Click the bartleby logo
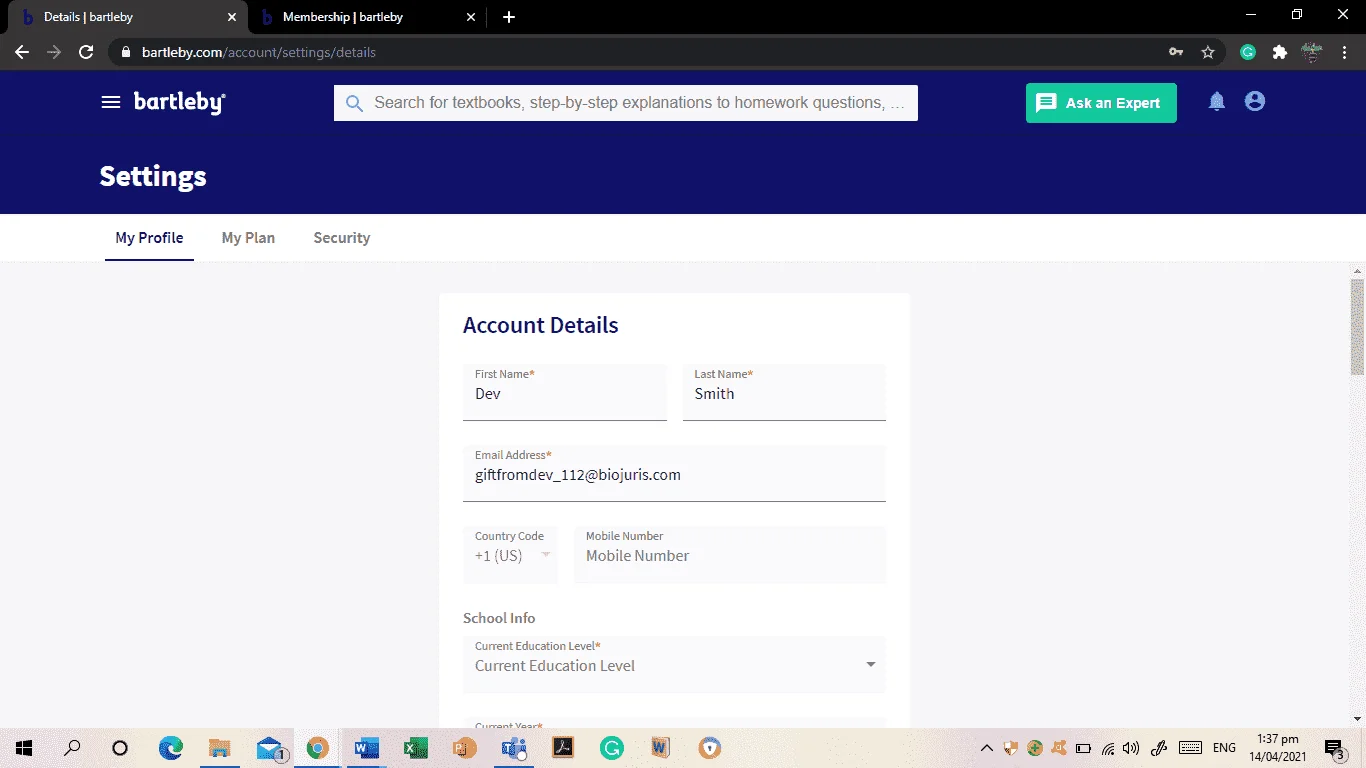This screenshot has height=768, width=1366. [180, 102]
